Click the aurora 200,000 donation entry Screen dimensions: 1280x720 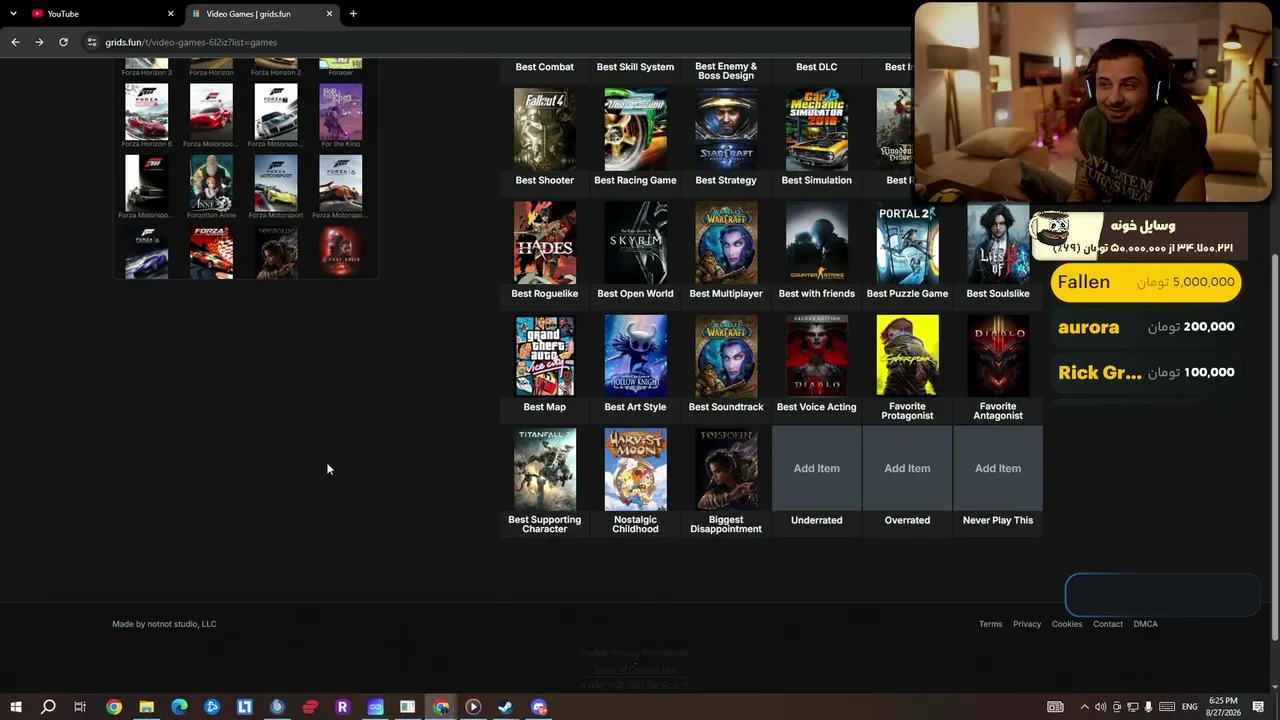1146,327
